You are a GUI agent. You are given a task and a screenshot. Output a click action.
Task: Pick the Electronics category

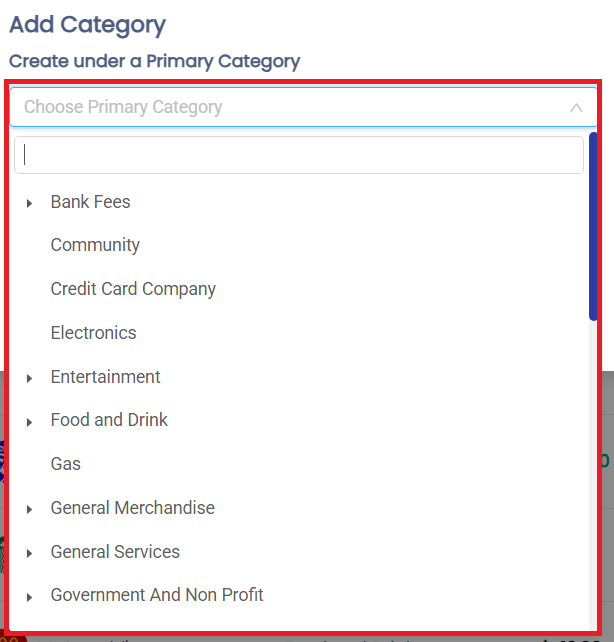(94, 333)
